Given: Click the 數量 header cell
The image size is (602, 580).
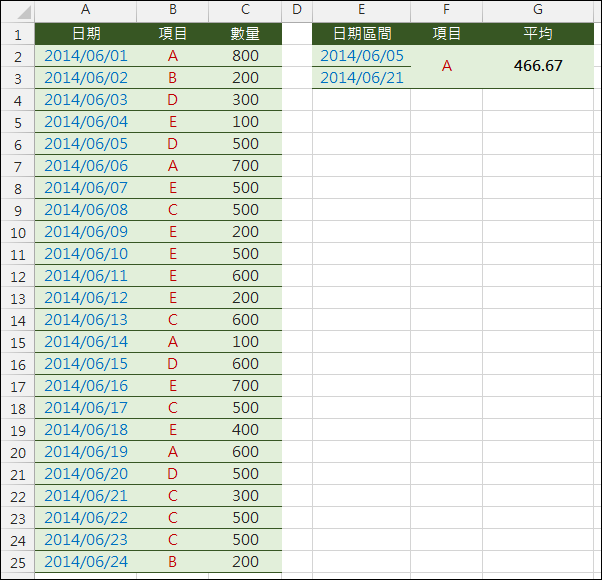Looking at the screenshot, I should click(x=245, y=34).
